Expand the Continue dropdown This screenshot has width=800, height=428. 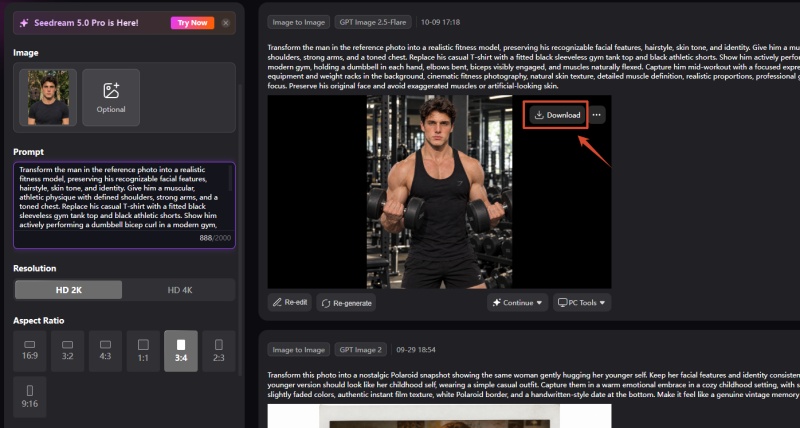pos(517,303)
